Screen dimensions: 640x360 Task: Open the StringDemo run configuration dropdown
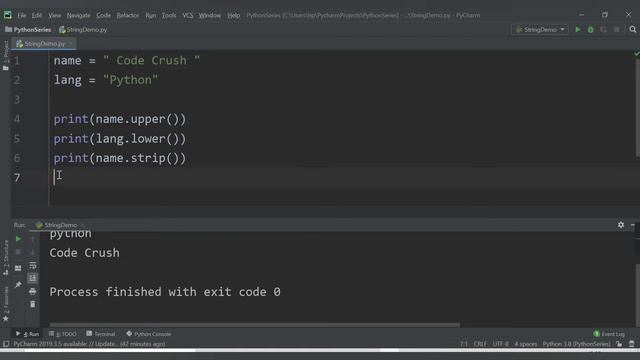[x=540, y=29]
